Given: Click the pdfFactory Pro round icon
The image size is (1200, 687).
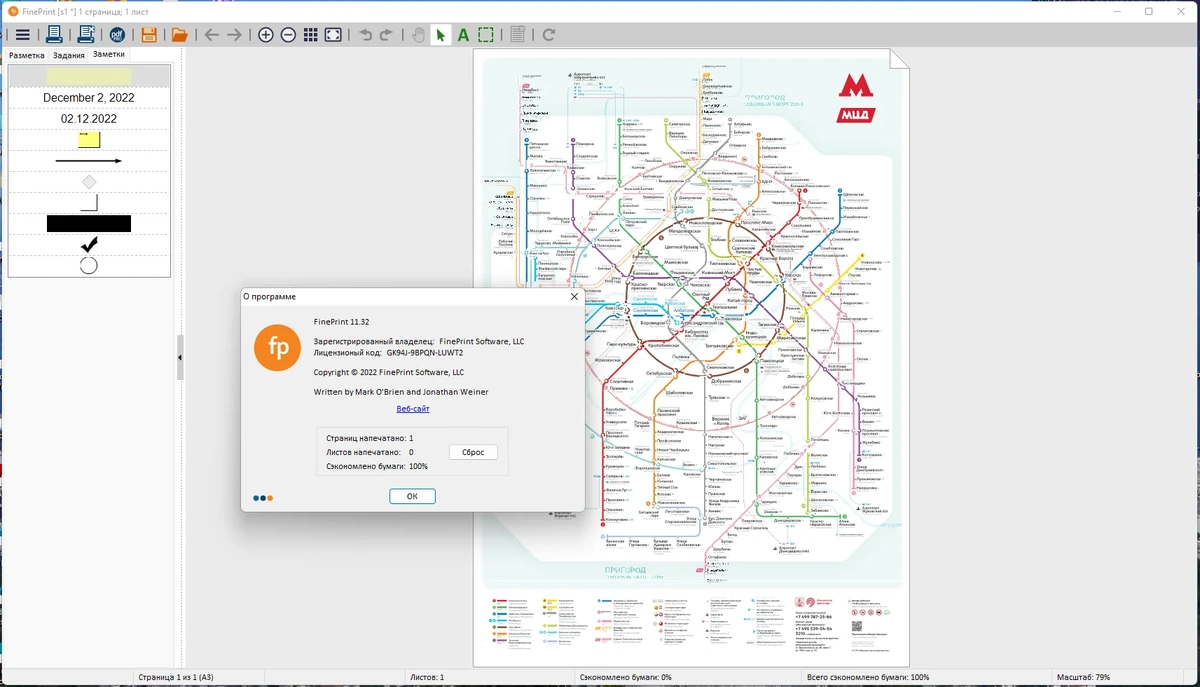Looking at the screenshot, I should [117, 35].
